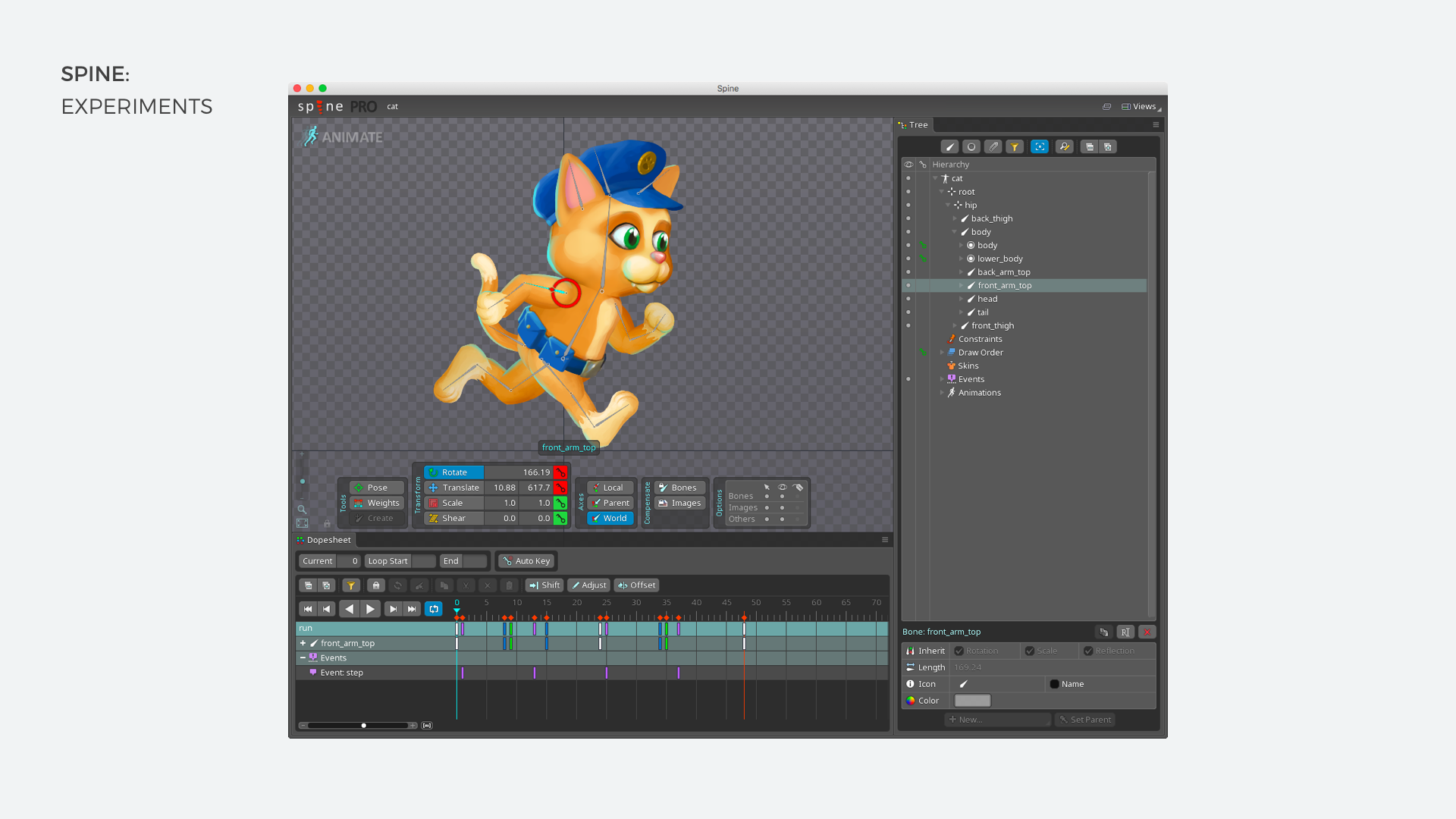
Task: Choose Local axes
Action: 610,488
